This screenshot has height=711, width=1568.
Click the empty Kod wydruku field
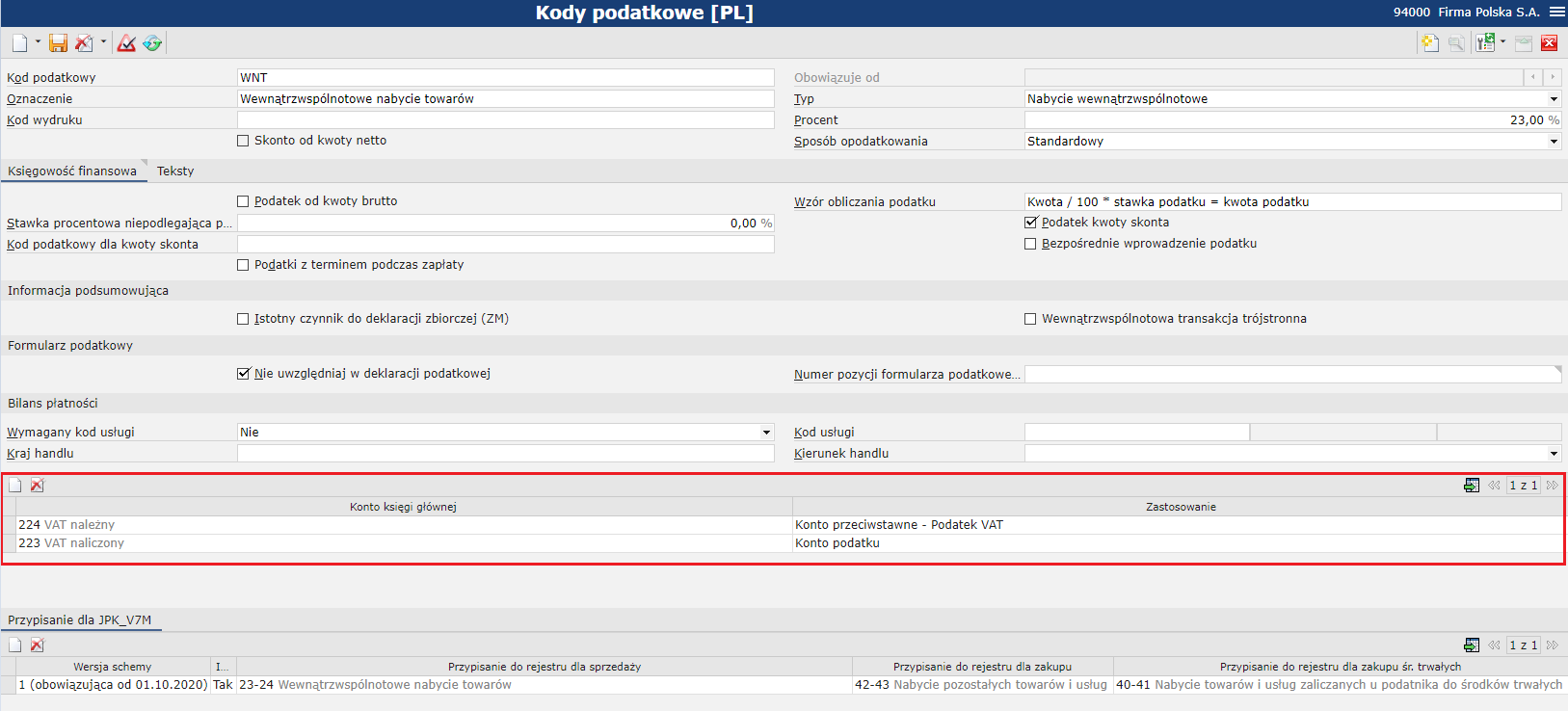(506, 119)
